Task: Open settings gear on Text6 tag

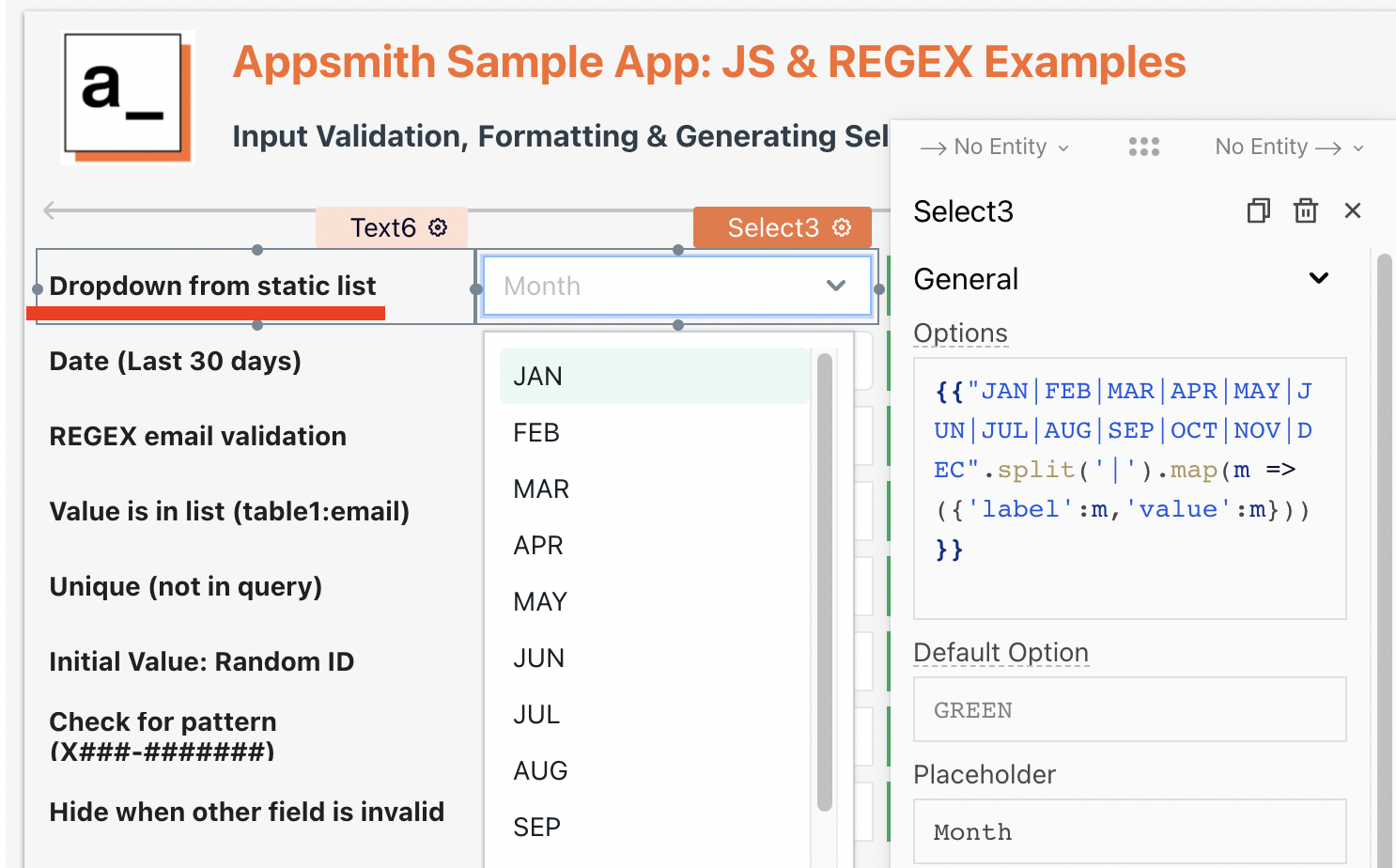Action: [x=438, y=227]
